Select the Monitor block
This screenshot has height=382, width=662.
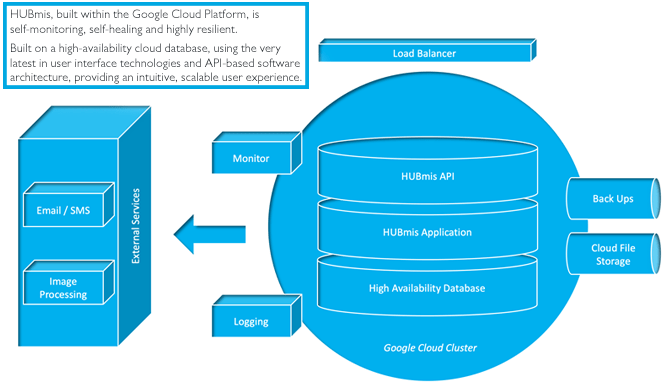click(257, 153)
